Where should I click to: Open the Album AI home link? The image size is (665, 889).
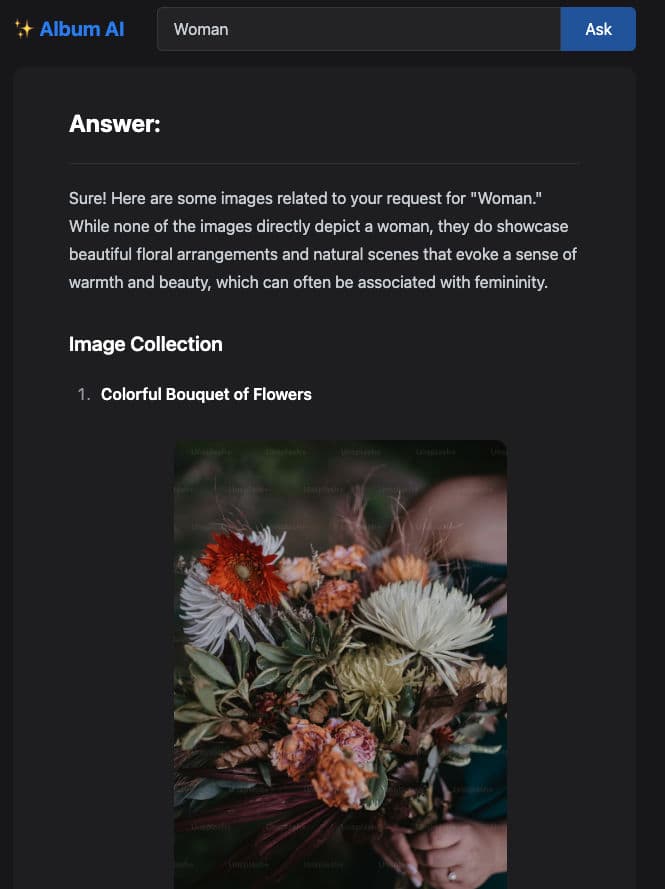[x=82, y=29]
